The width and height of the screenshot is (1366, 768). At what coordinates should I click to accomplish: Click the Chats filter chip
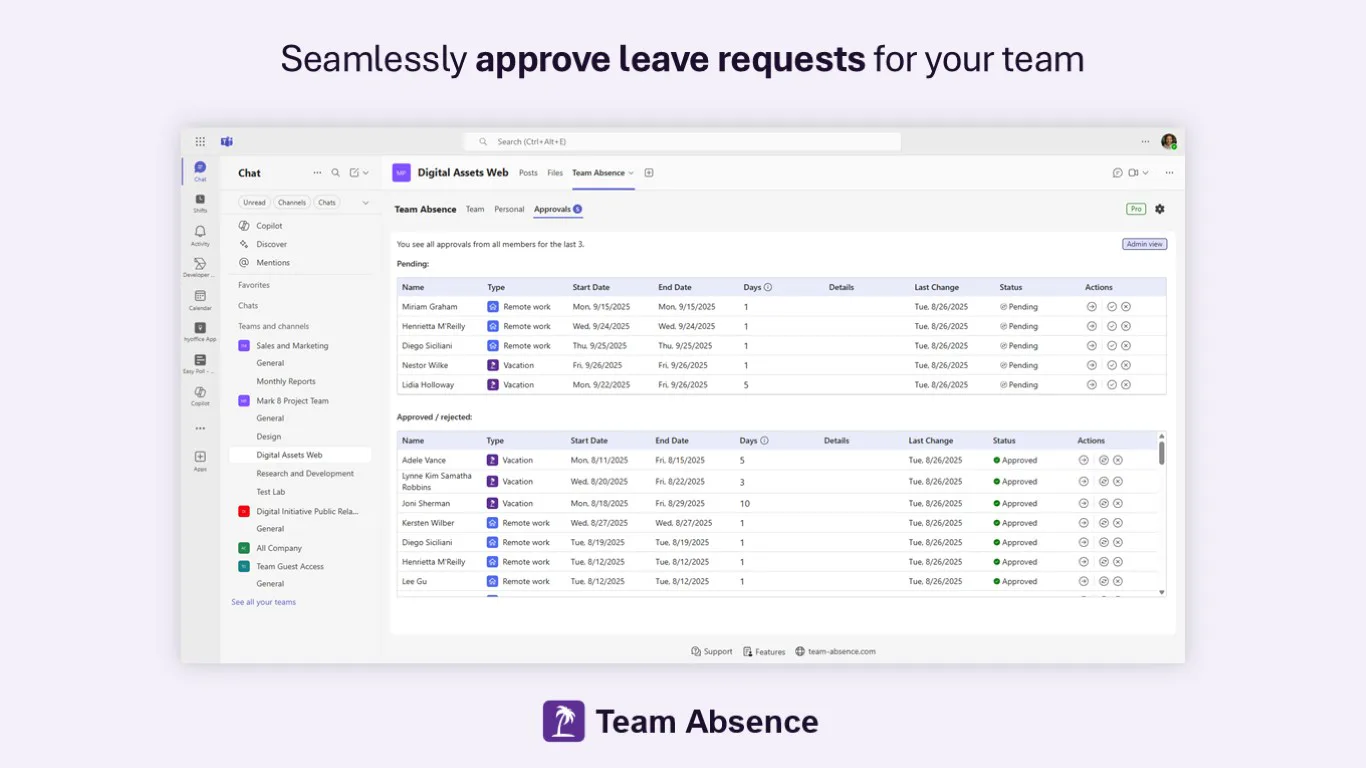coord(327,202)
